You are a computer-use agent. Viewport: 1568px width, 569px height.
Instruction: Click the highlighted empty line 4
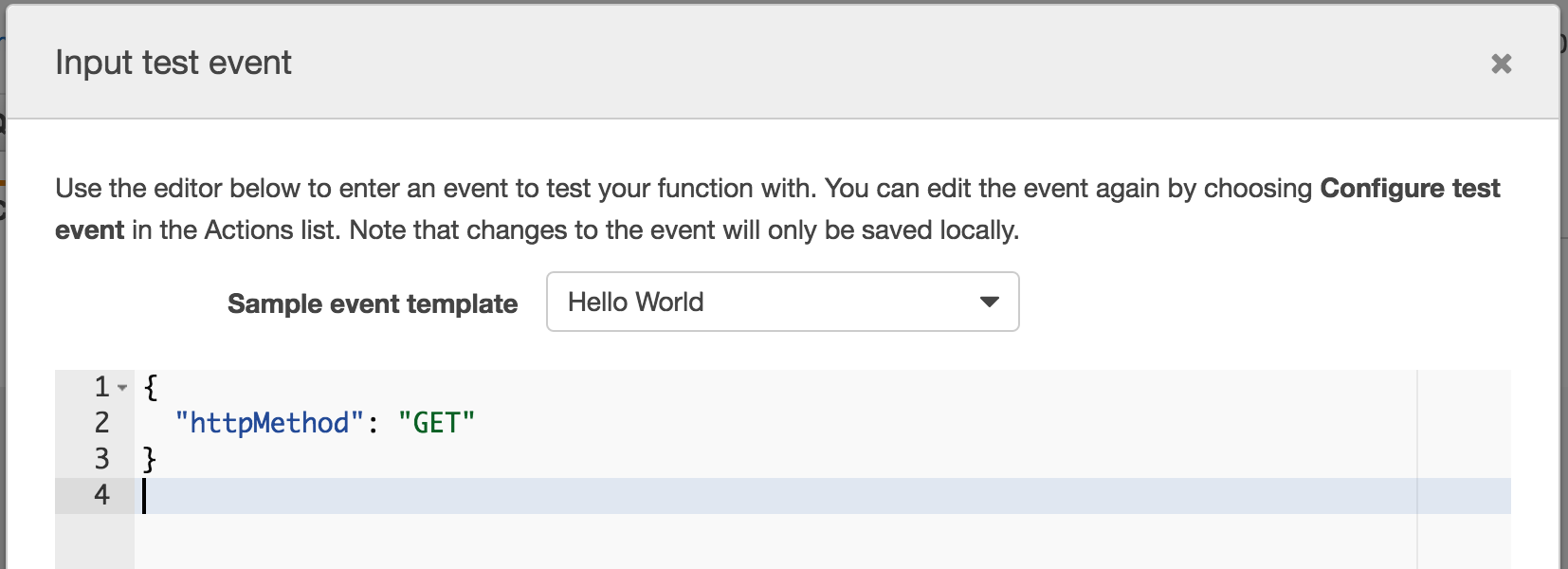(x=758, y=495)
